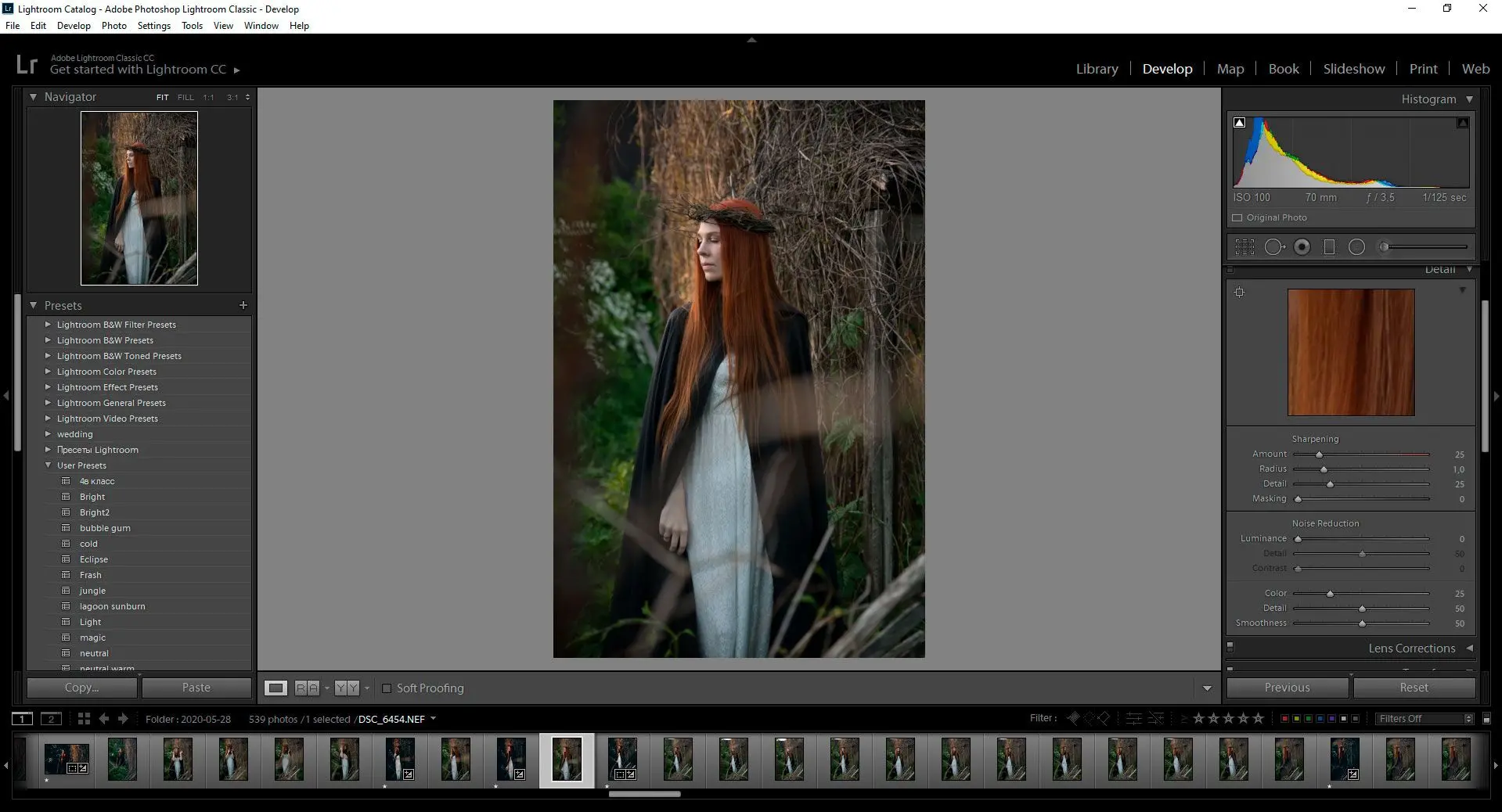Image resolution: width=1502 pixels, height=812 pixels.
Task: Select the Red Eye Correction tool
Action: pyautogui.click(x=1302, y=247)
